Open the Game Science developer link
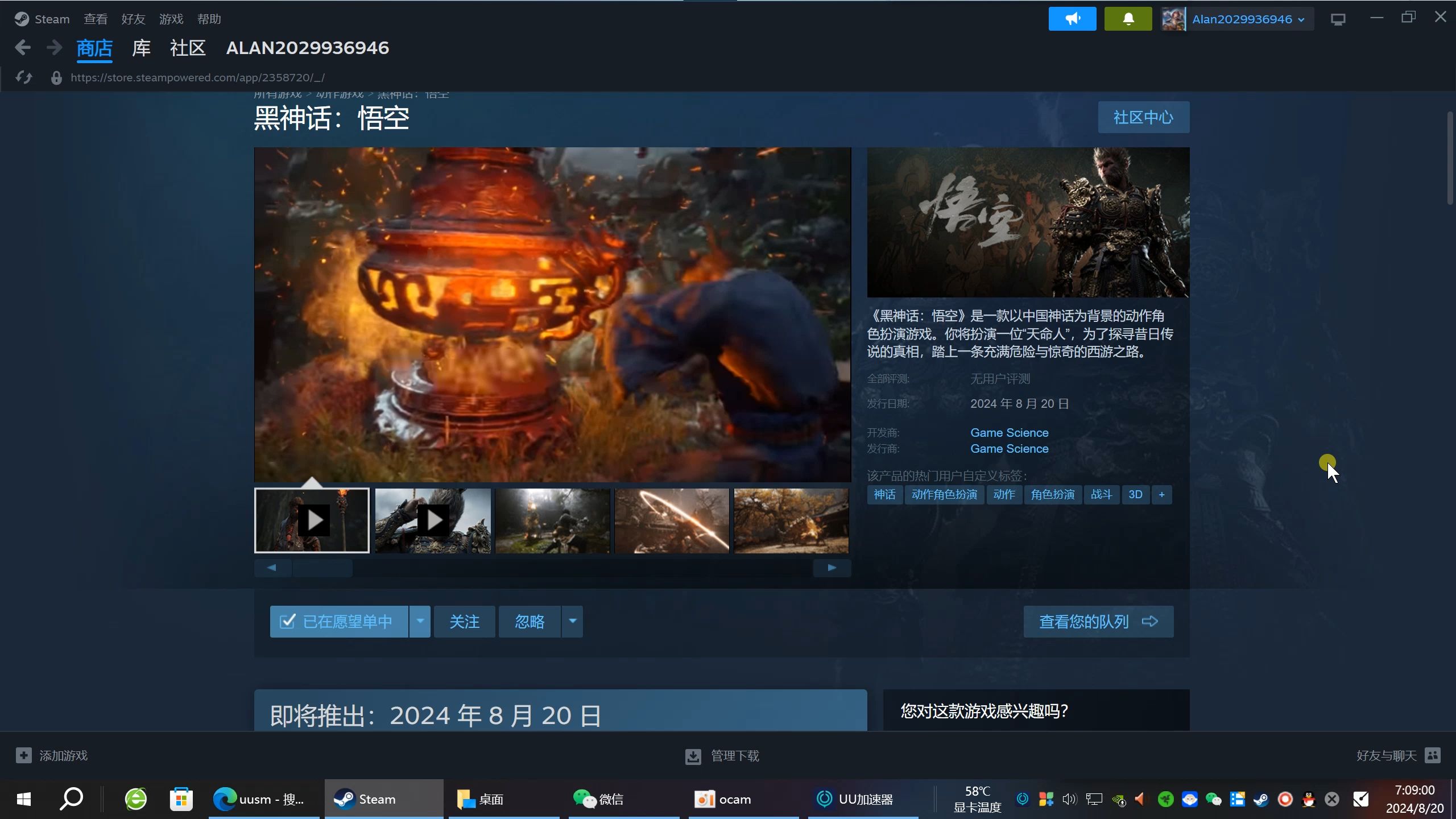This screenshot has height=819, width=1456. [1009, 433]
